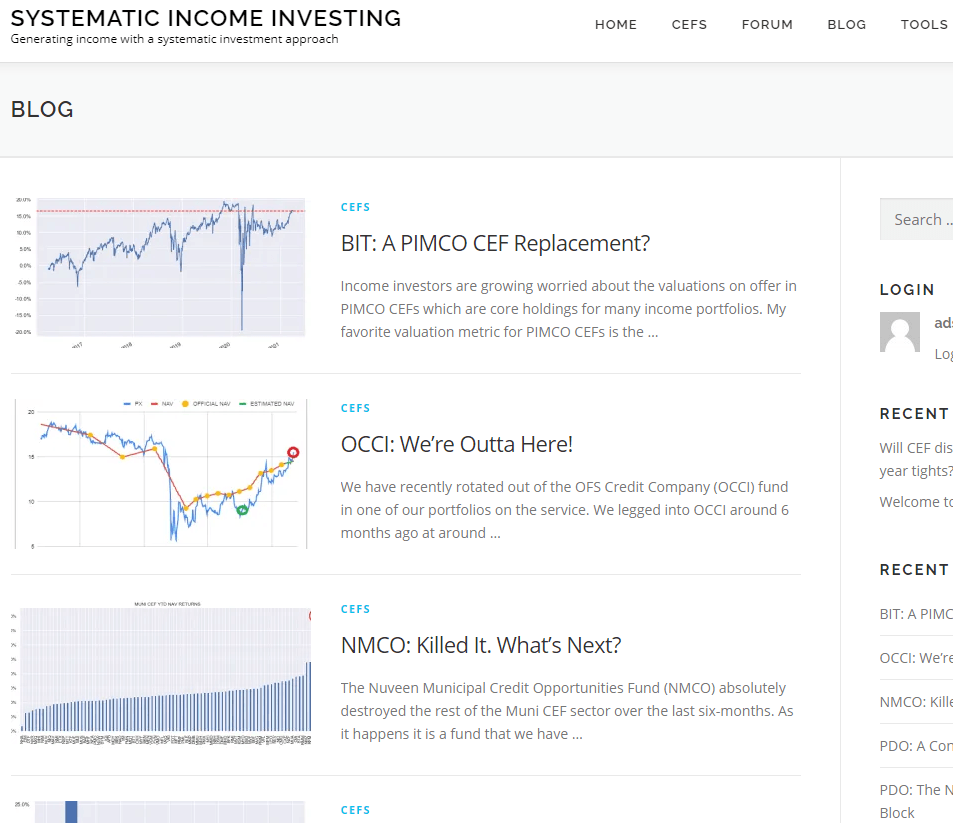
Task: Click the OCCI price and NAV chart thumbnail
Action: [160, 473]
